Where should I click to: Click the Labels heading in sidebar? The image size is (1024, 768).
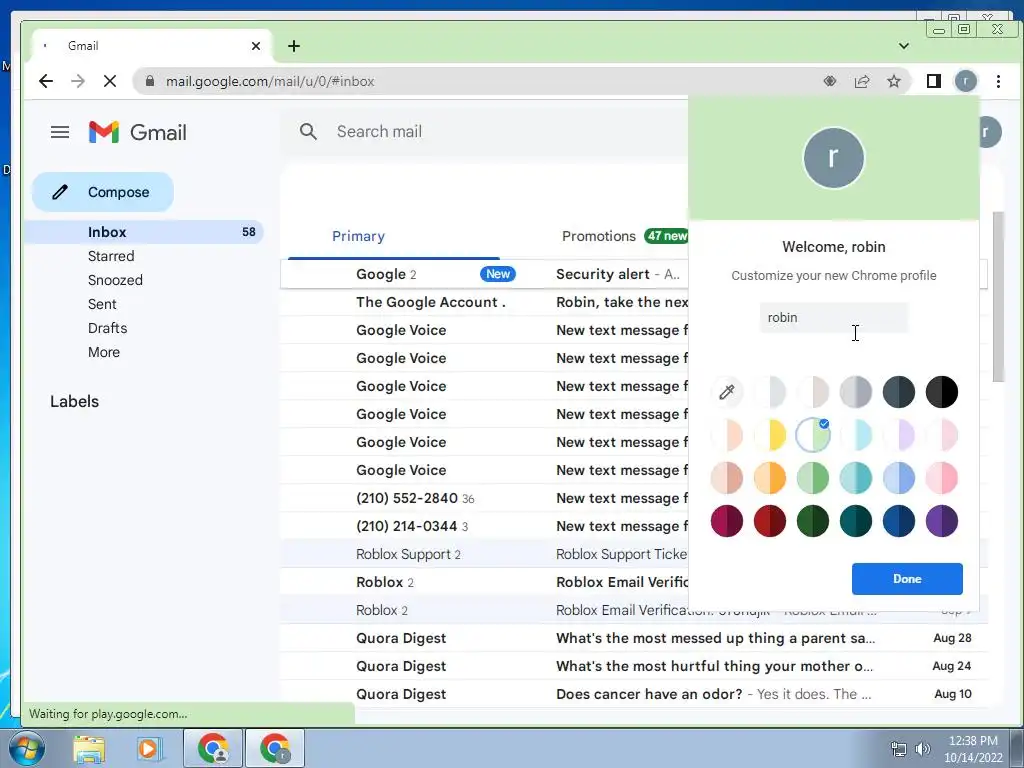74,402
